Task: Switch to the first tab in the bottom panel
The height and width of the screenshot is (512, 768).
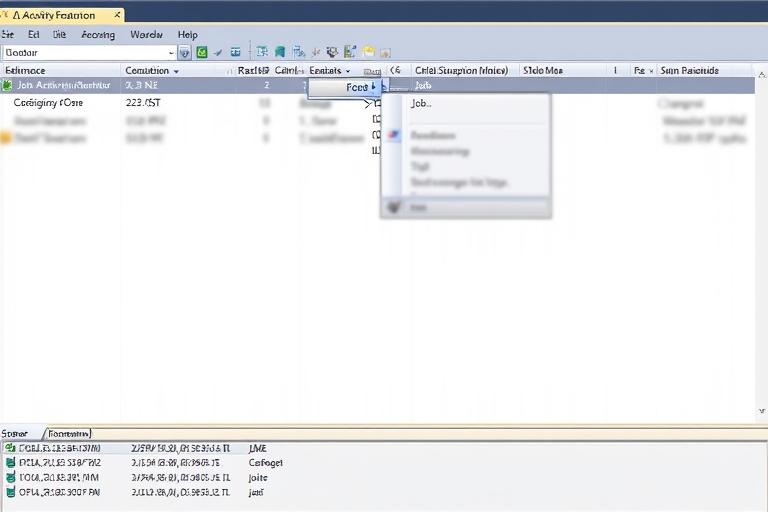Action: tap(15, 433)
